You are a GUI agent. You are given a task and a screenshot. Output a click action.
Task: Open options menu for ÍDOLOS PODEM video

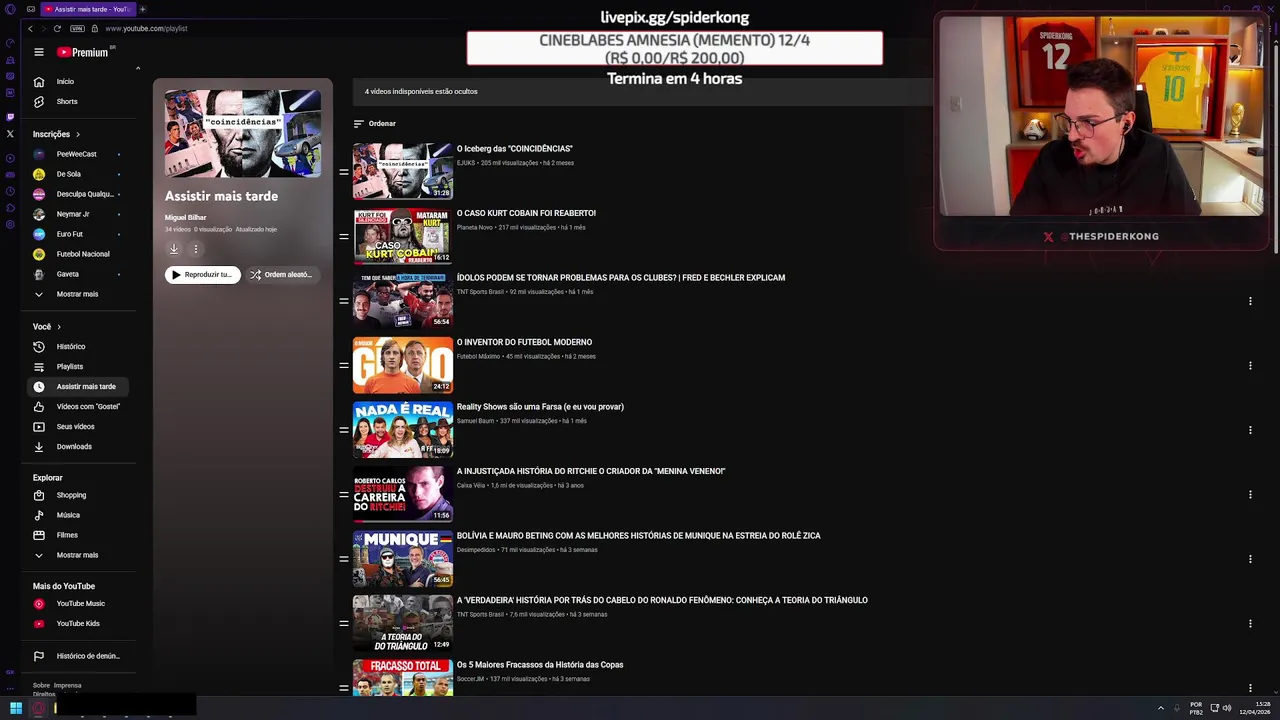tap(1250, 301)
